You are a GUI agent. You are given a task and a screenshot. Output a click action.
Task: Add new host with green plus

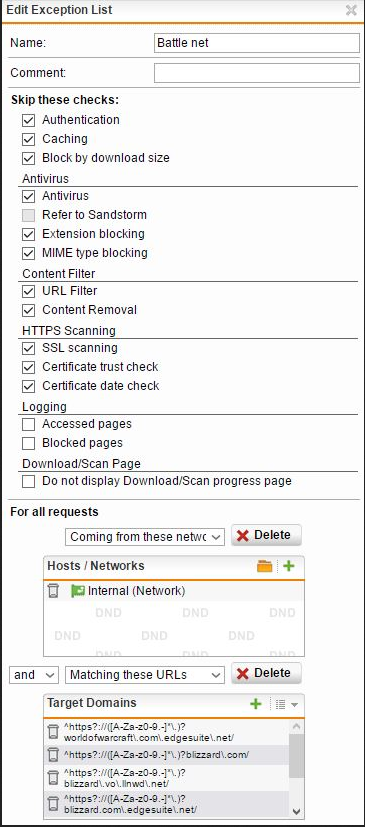point(289,566)
